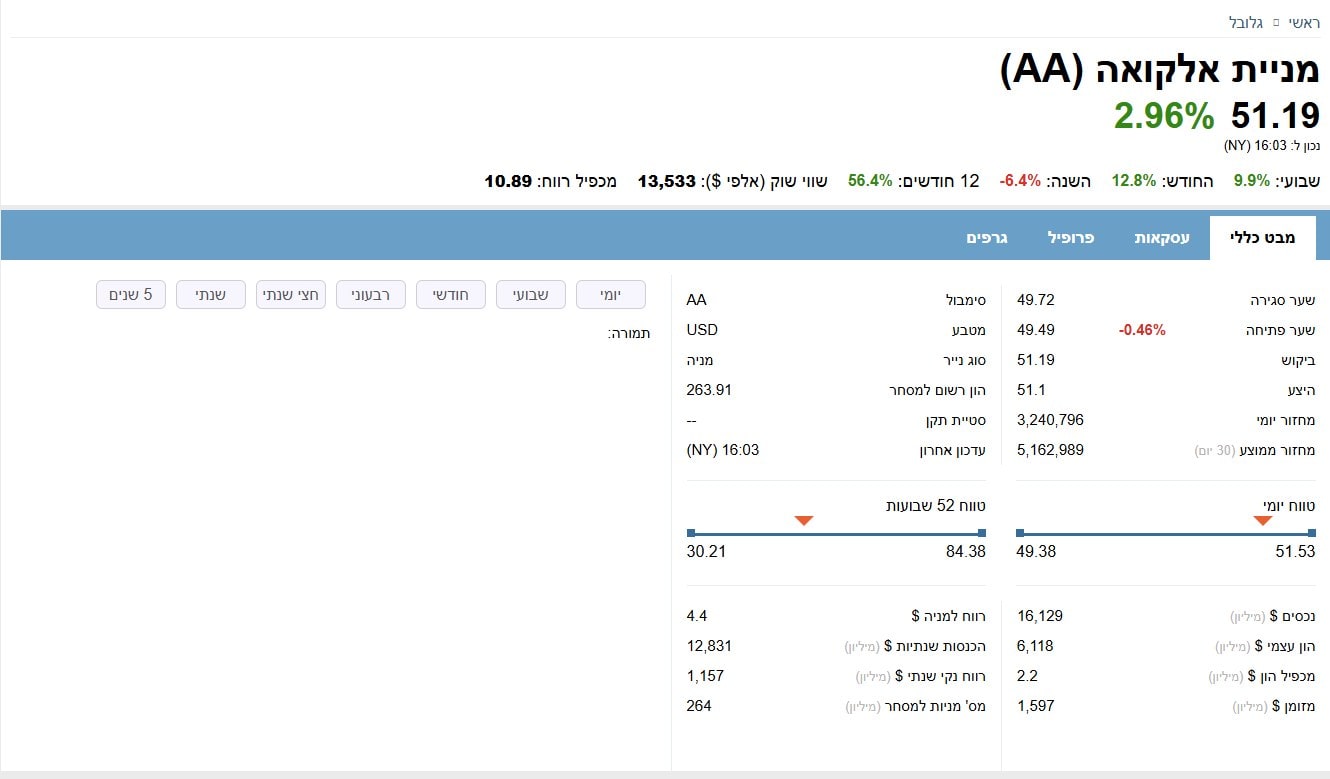Select the 'שבועי' chart period button
The height and width of the screenshot is (779, 1330).
click(531, 294)
